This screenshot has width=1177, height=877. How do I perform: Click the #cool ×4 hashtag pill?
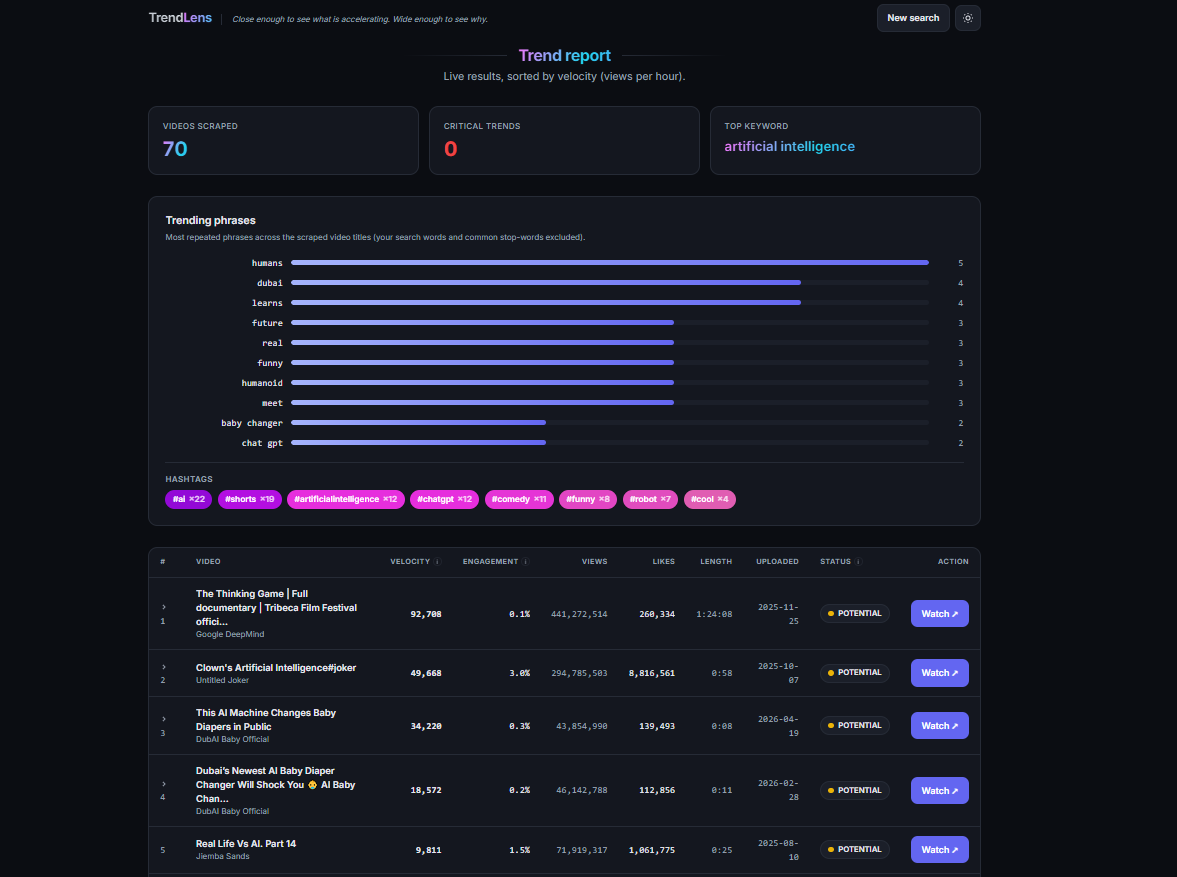[x=709, y=499]
